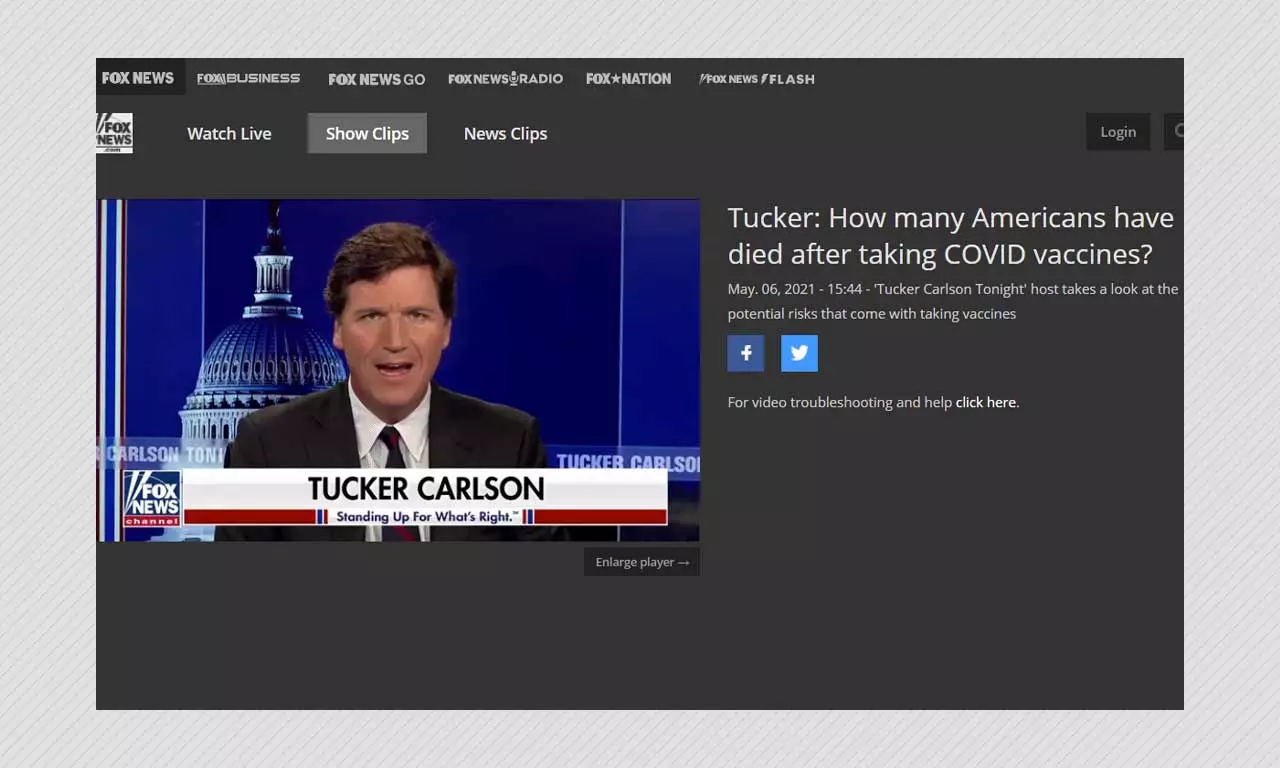This screenshot has width=1280, height=768.
Task: Click the troubleshooting help text
Action: tap(873, 402)
